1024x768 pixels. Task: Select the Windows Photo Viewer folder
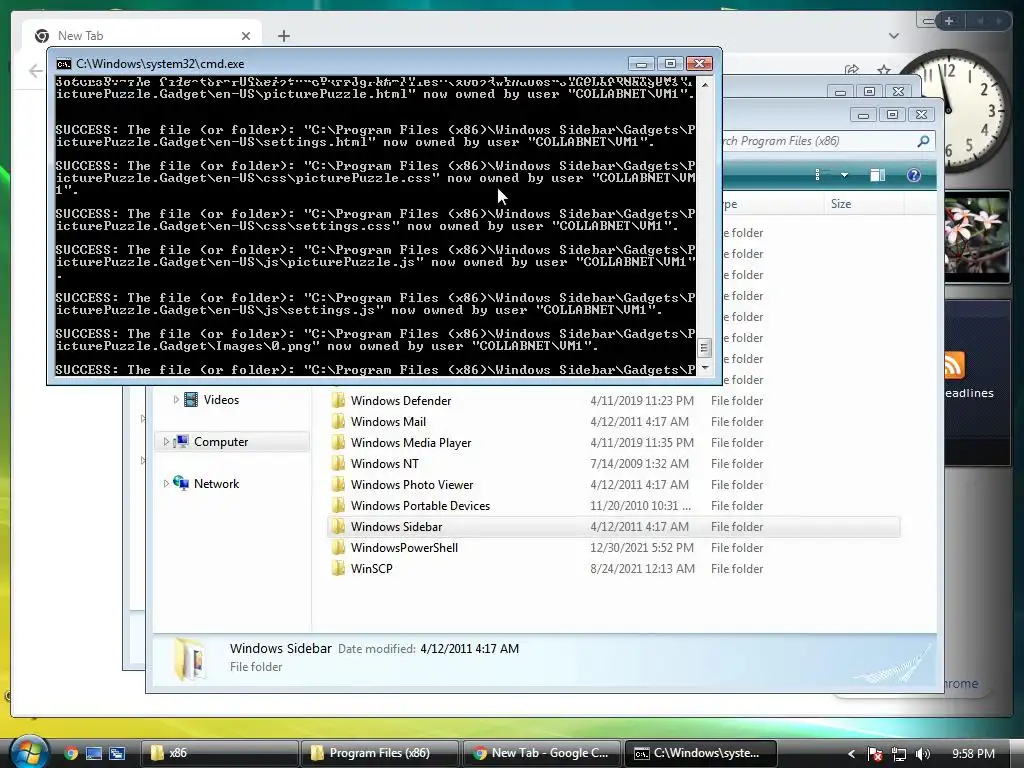(x=411, y=485)
